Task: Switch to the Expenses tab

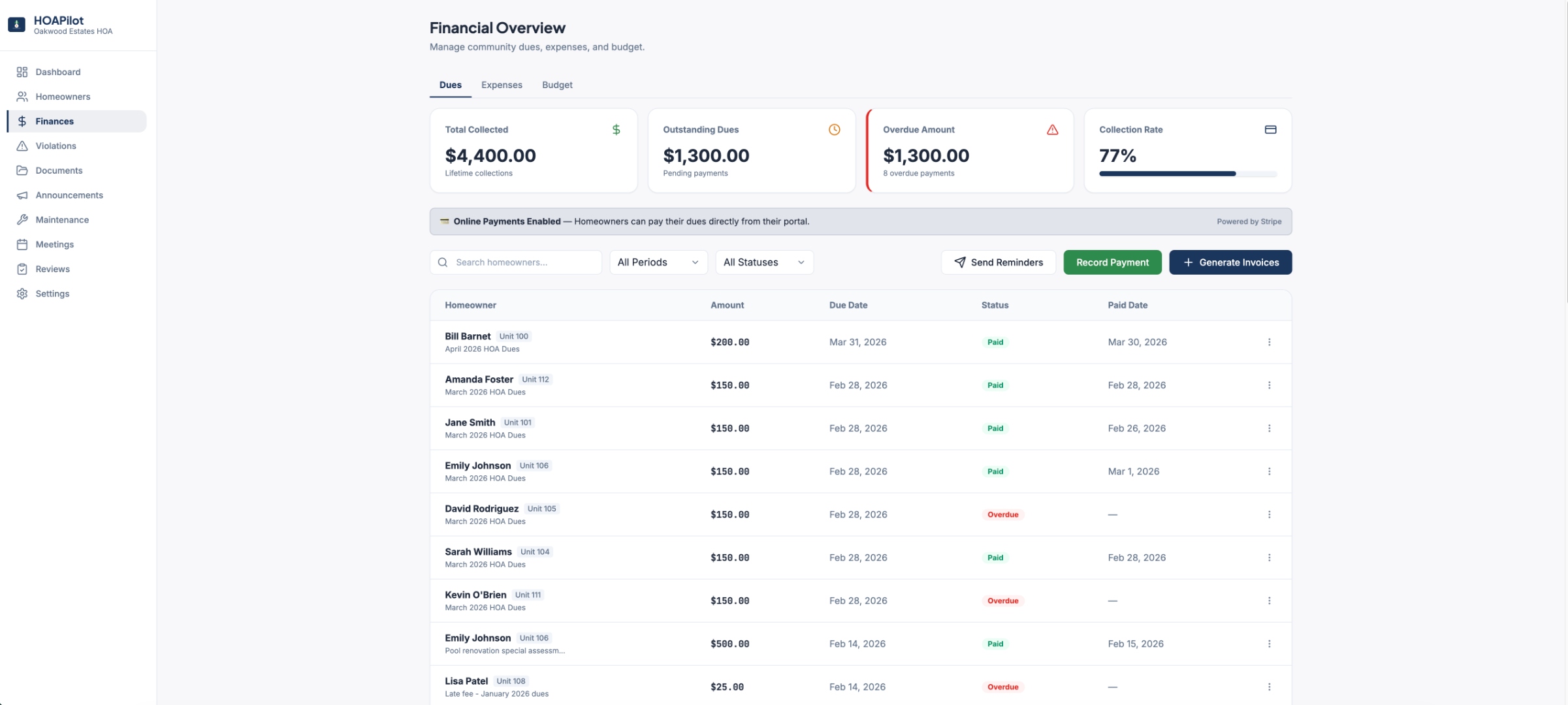Action: 501,85
